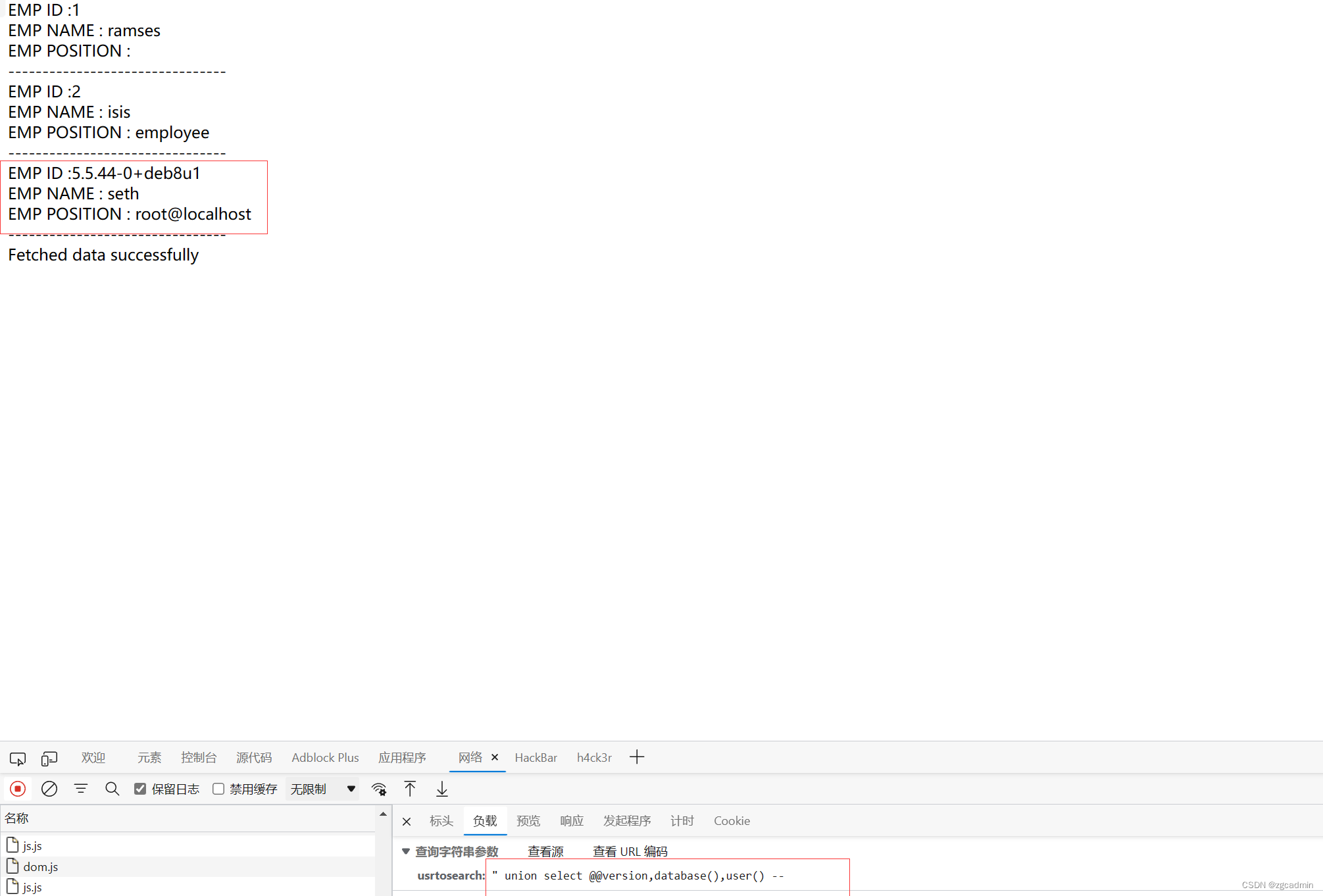The width and height of the screenshot is (1323, 896).
Task: Click the text EMP POSITION : employee
Action: pyautogui.click(x=109, y=133)
